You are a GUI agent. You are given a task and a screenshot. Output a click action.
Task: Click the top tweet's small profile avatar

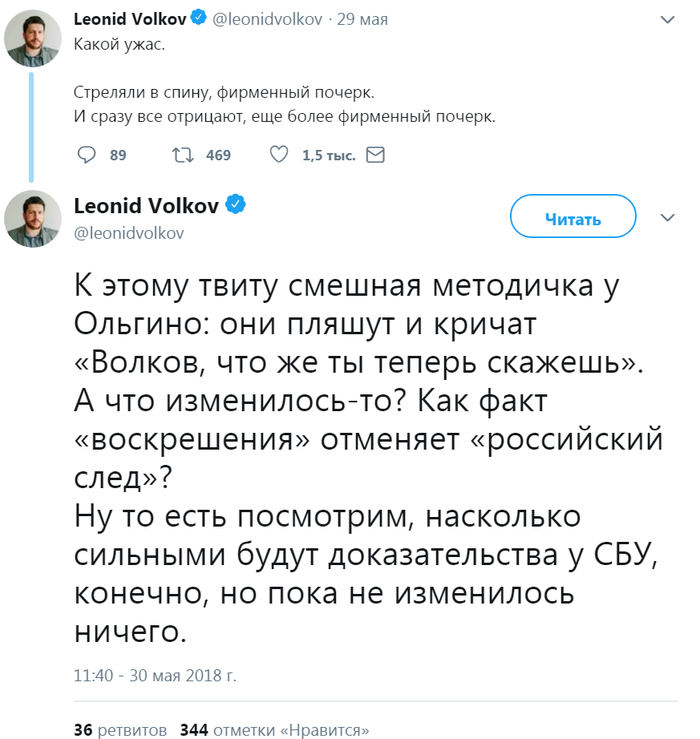(x=34, y=39)
